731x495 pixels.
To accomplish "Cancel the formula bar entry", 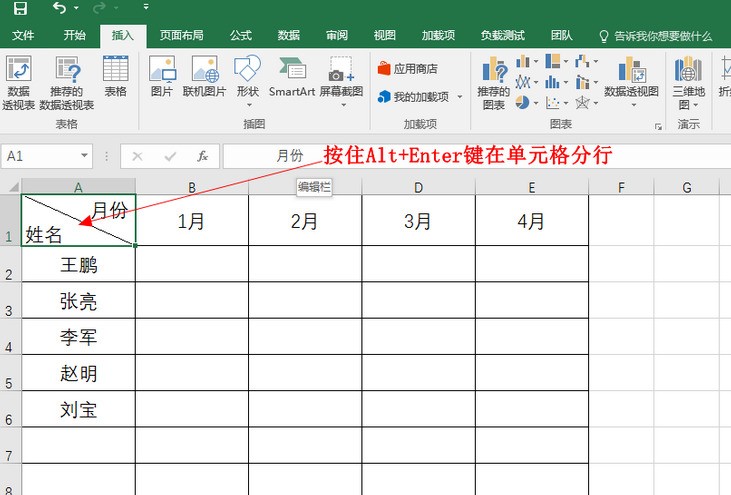I will (x=137, y=156).
